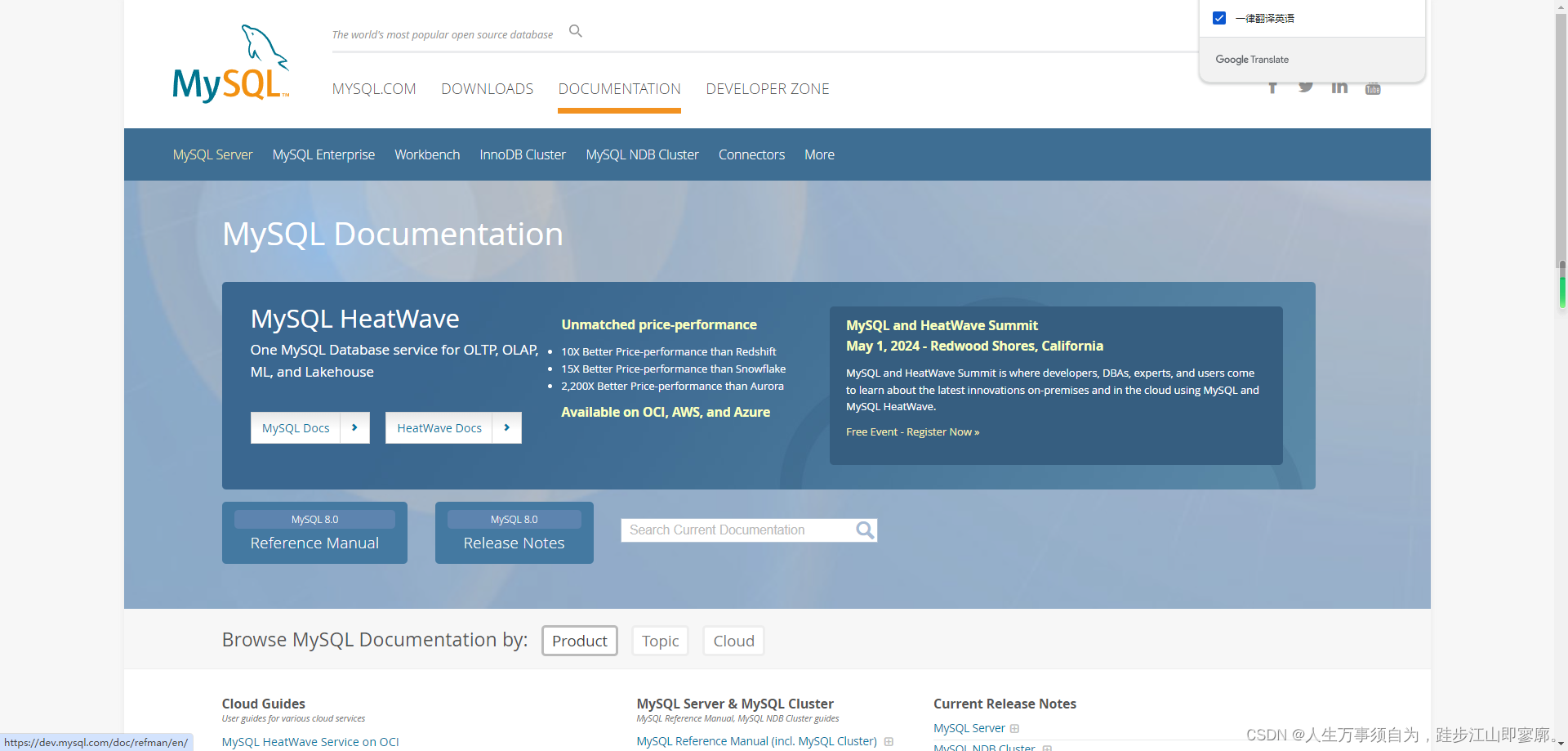Screen dimensions: 1568x751
Task: Click the MySQL Documentation page heading
Action: point(393,235)
